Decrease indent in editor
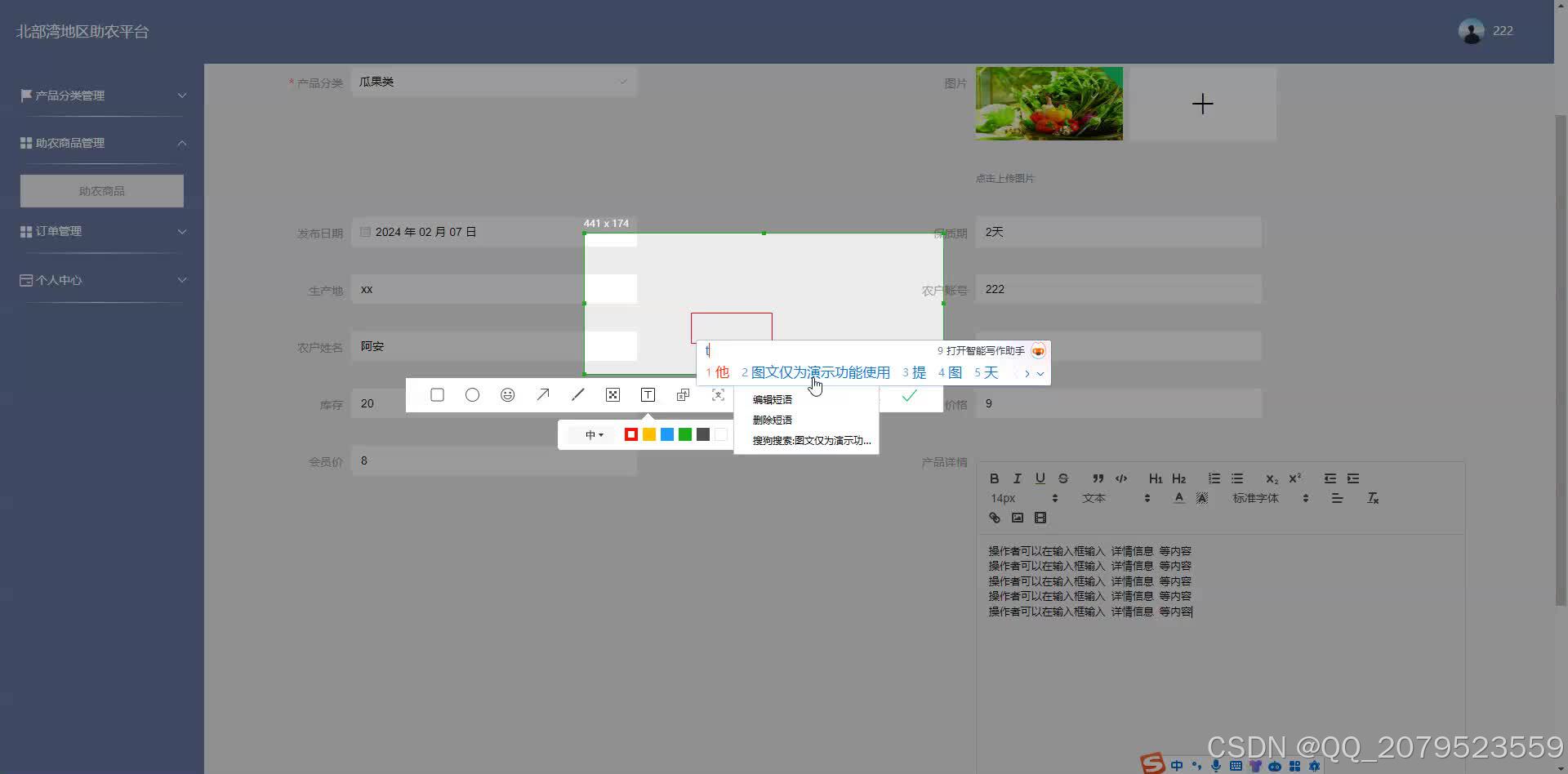This screenshot has width=1568, height=774. click(x=1330, y=478)
